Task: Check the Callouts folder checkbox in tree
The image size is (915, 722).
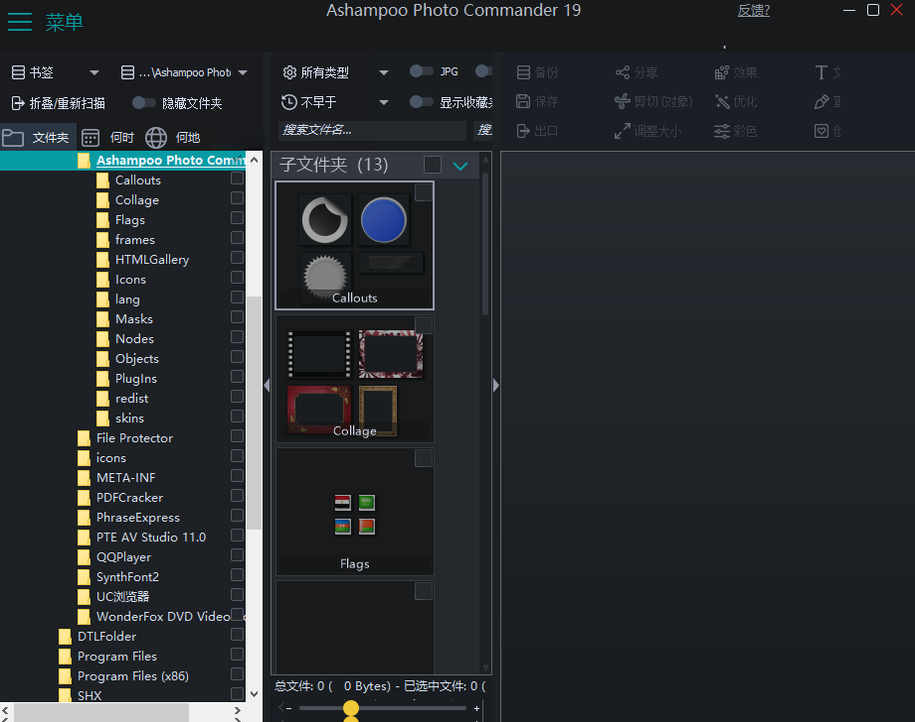Action: 237,178
